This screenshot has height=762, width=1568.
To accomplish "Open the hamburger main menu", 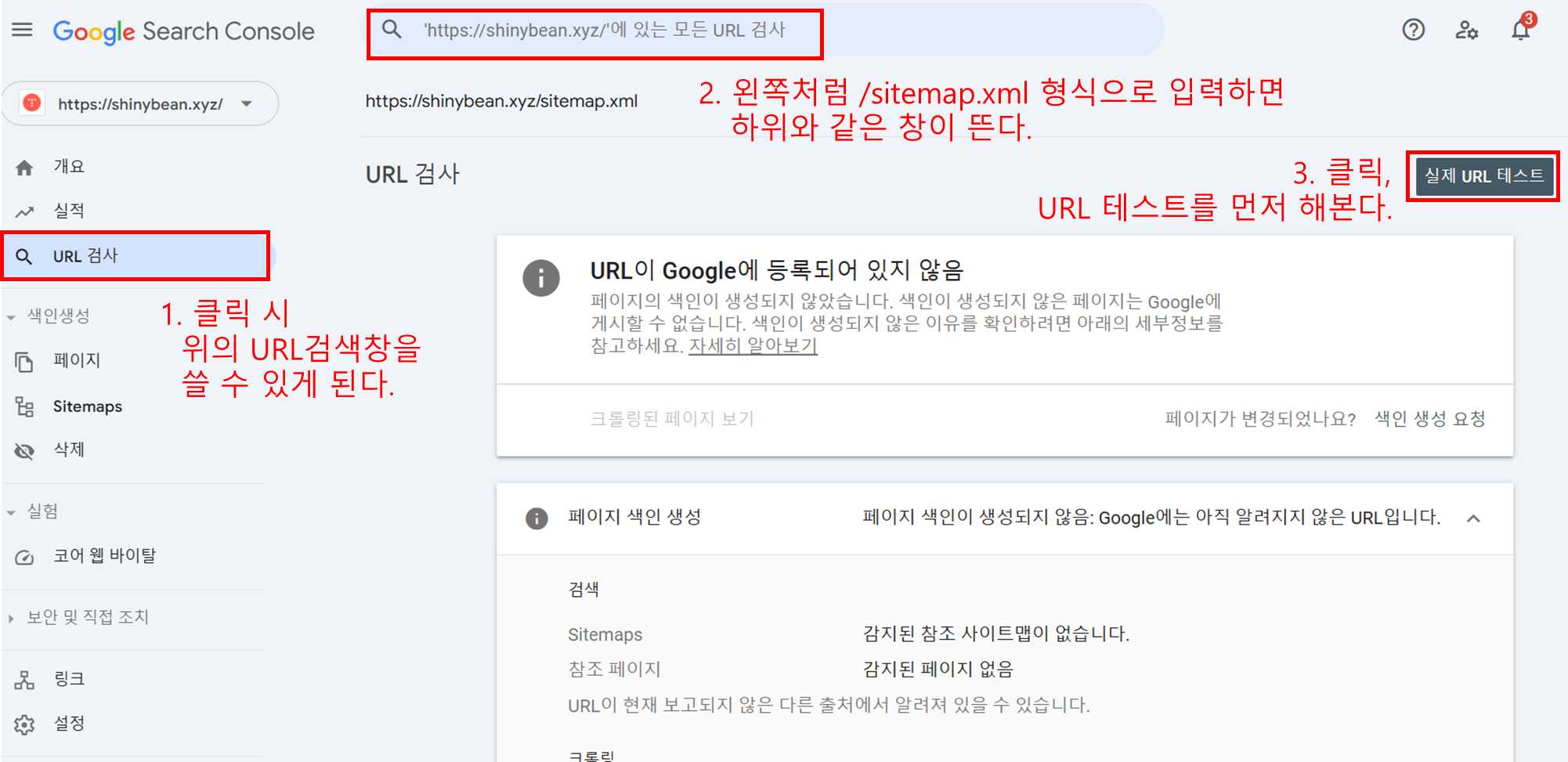I will pos(22,31).
